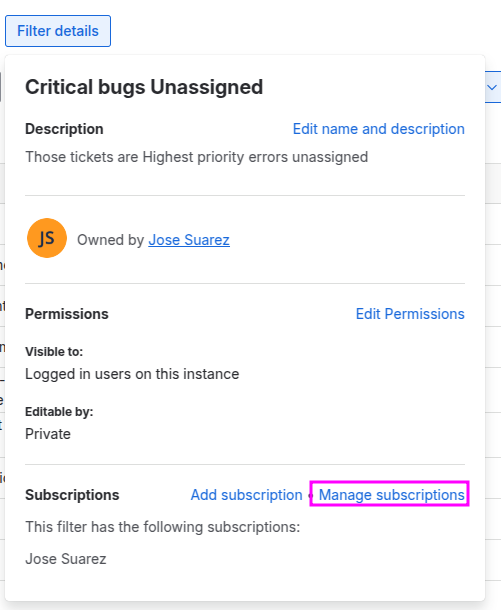Click the Description heading
This screenshot has height=610, width=501.
tap(64, 129)
